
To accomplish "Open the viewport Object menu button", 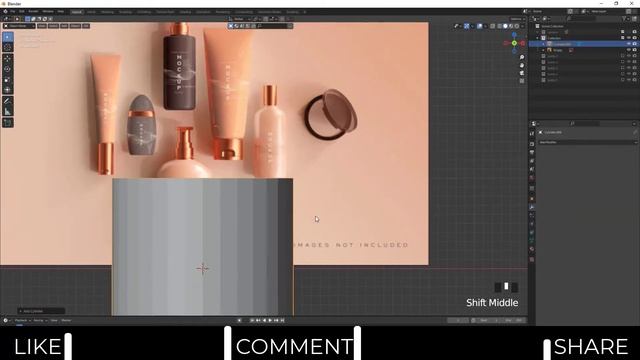I will tap(76, 26).
